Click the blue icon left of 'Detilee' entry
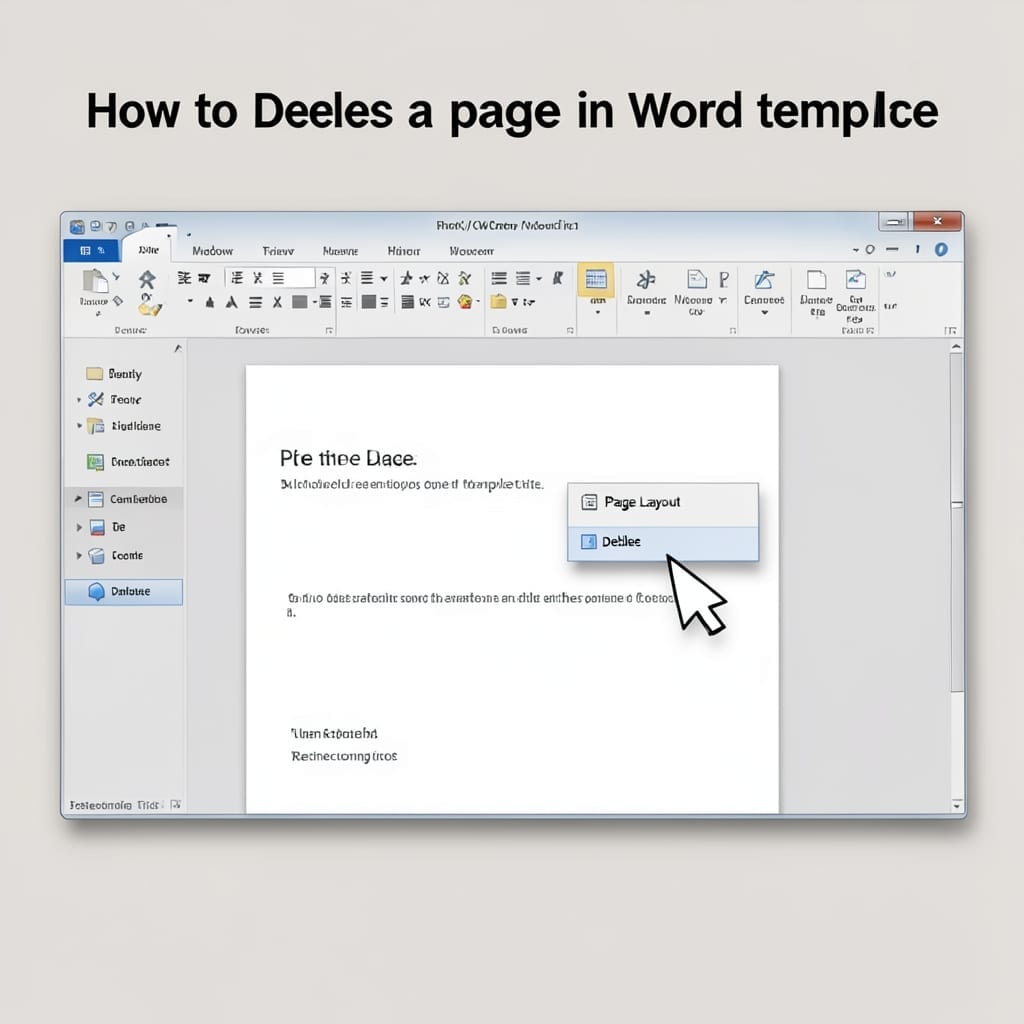 (x=588, y=541)
